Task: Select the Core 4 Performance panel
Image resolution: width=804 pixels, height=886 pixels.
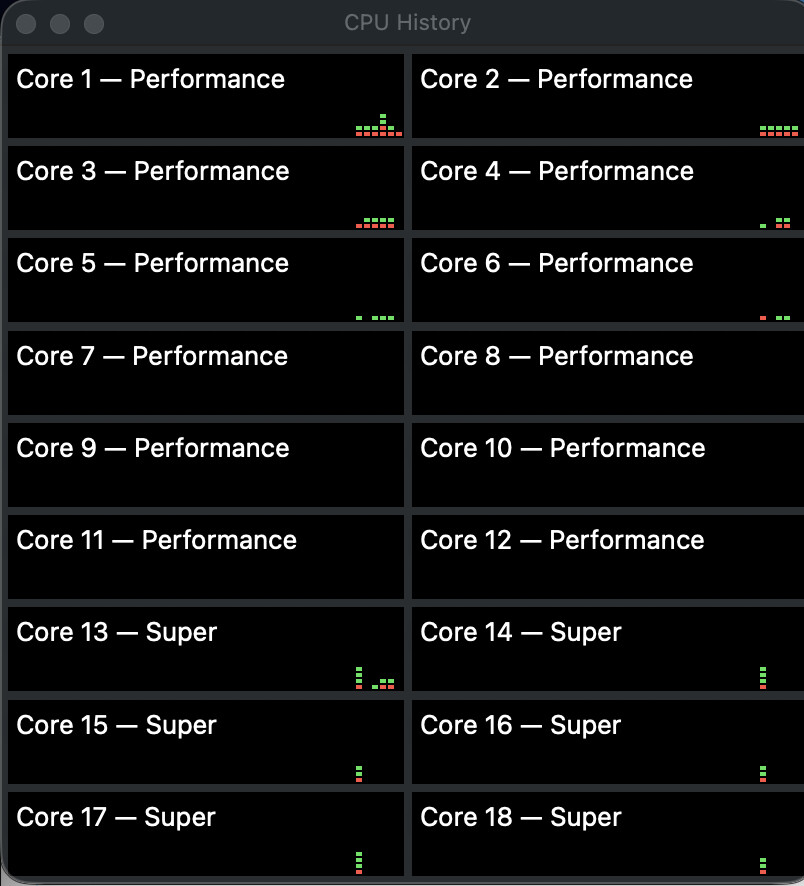Action: pyautogui.click(x=608, y=188)
